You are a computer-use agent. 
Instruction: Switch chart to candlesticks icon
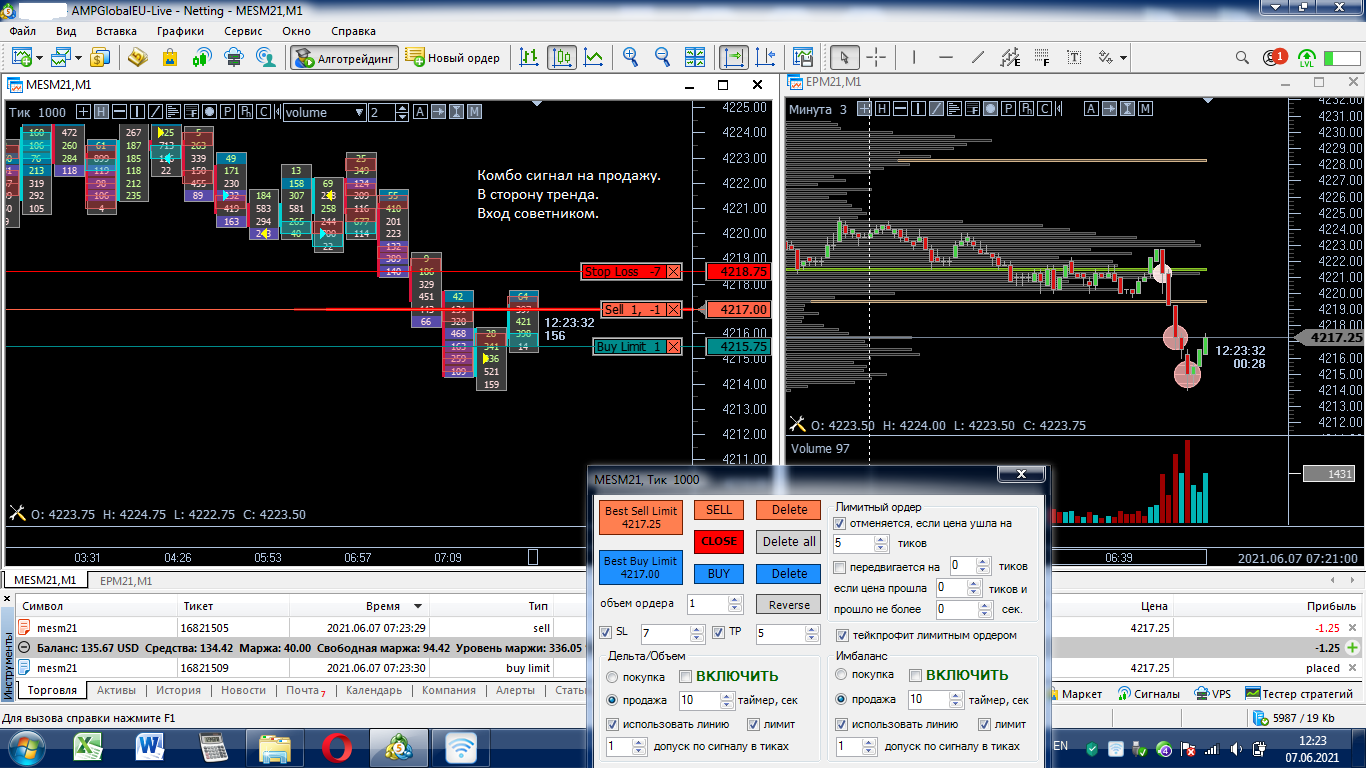562,58
